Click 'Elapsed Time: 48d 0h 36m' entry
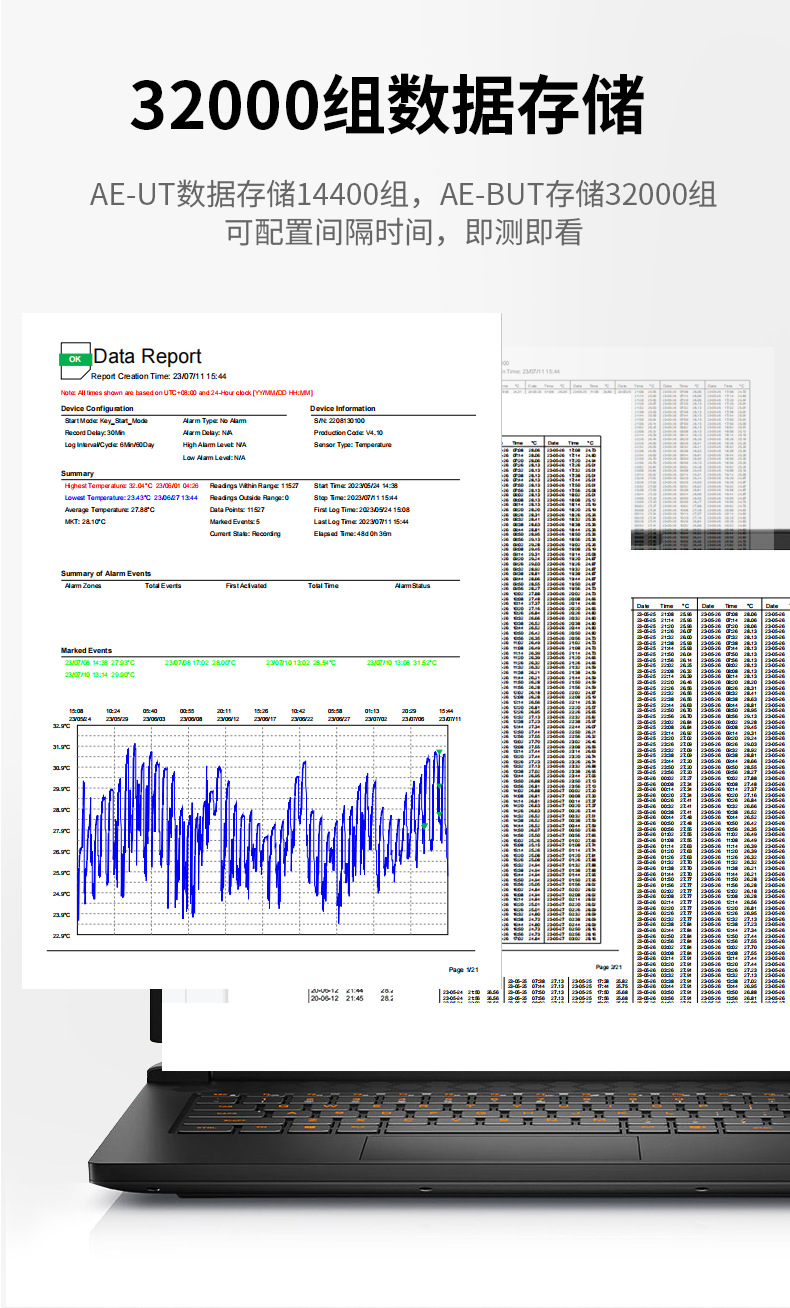 click(353, 534)
